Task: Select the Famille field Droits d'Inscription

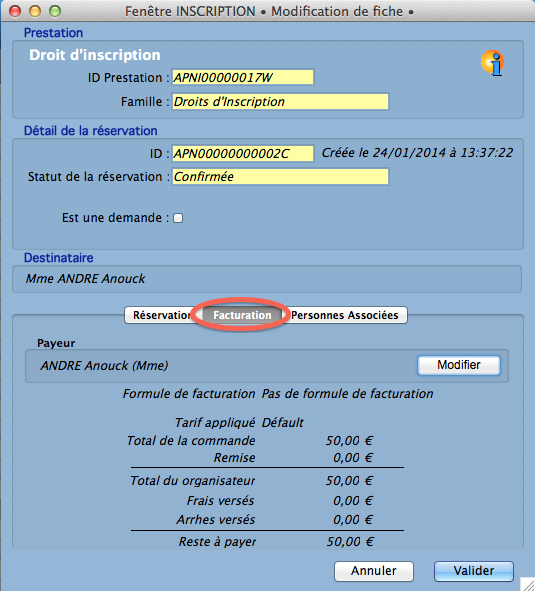Action: [280, 102]
